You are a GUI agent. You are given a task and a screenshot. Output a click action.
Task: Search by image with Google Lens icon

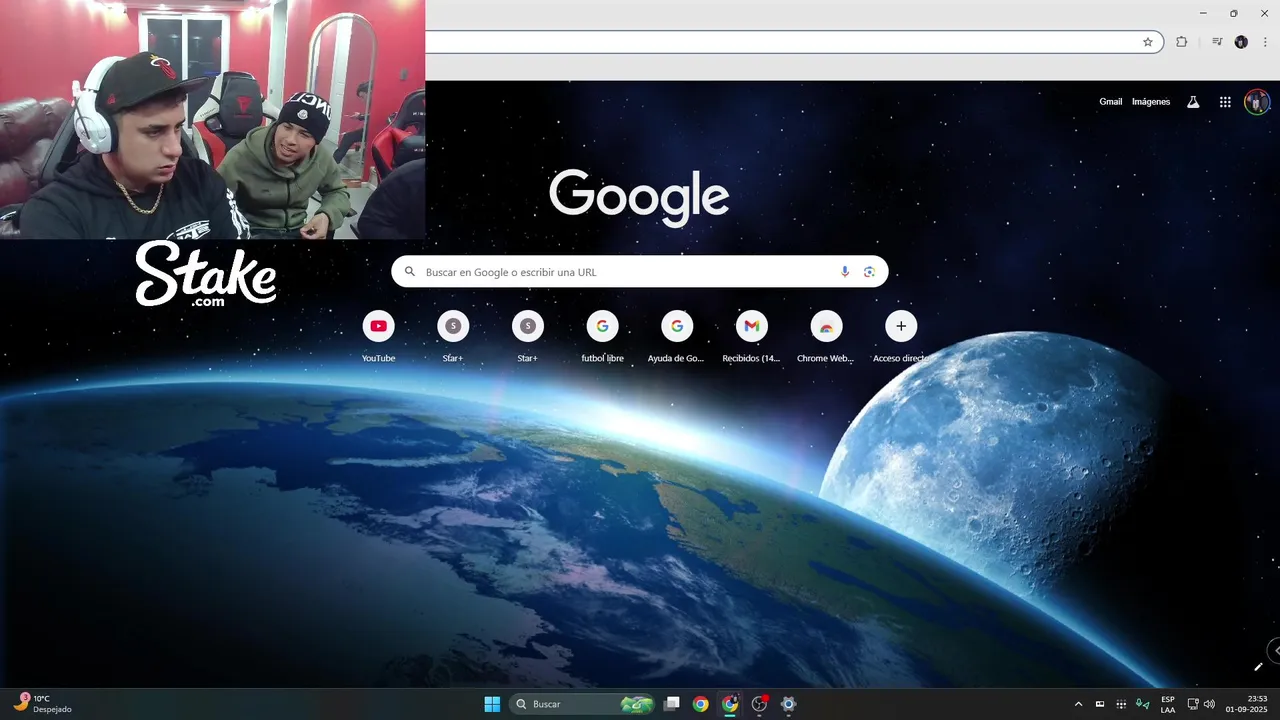(x=869, y=272)
